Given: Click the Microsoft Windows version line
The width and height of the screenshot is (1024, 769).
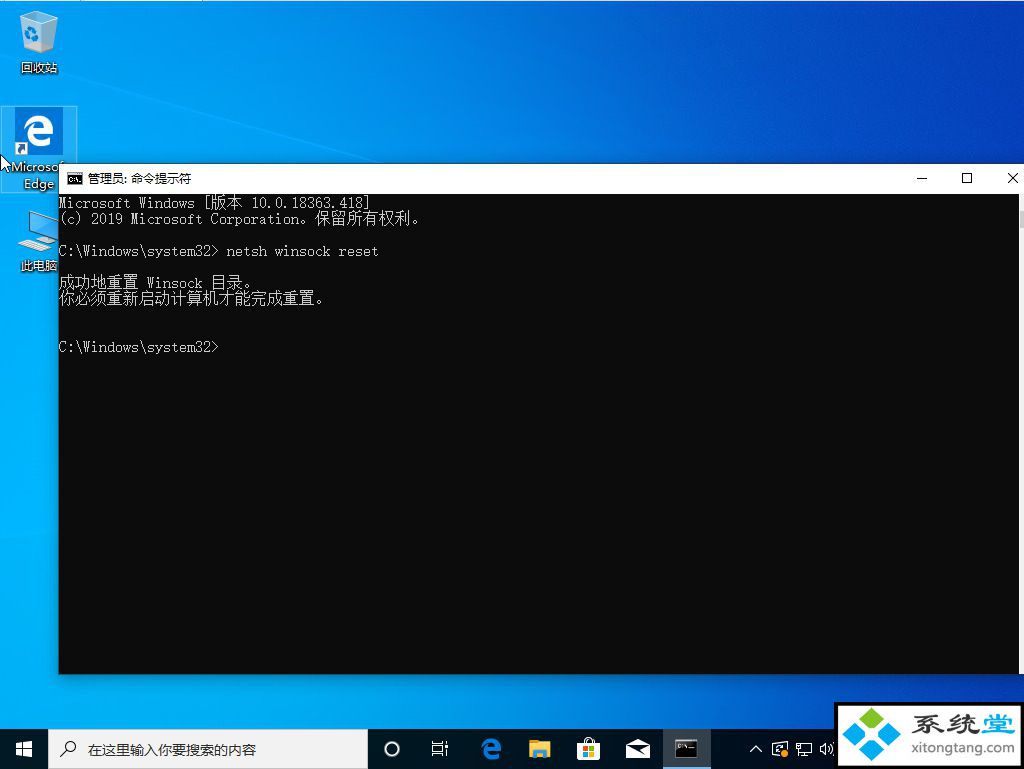Looking at the screenshot, I should coord(214,202).
